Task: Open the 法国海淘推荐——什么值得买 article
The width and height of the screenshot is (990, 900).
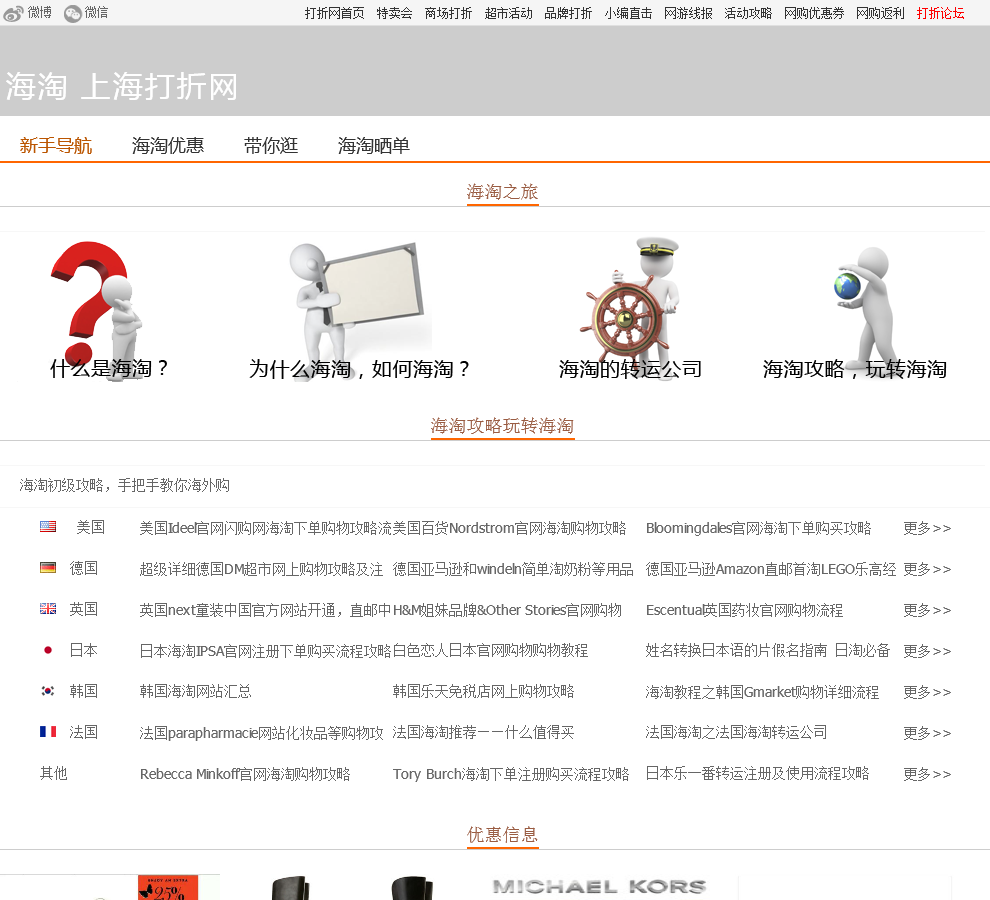Action: click(x=484, y=733)
